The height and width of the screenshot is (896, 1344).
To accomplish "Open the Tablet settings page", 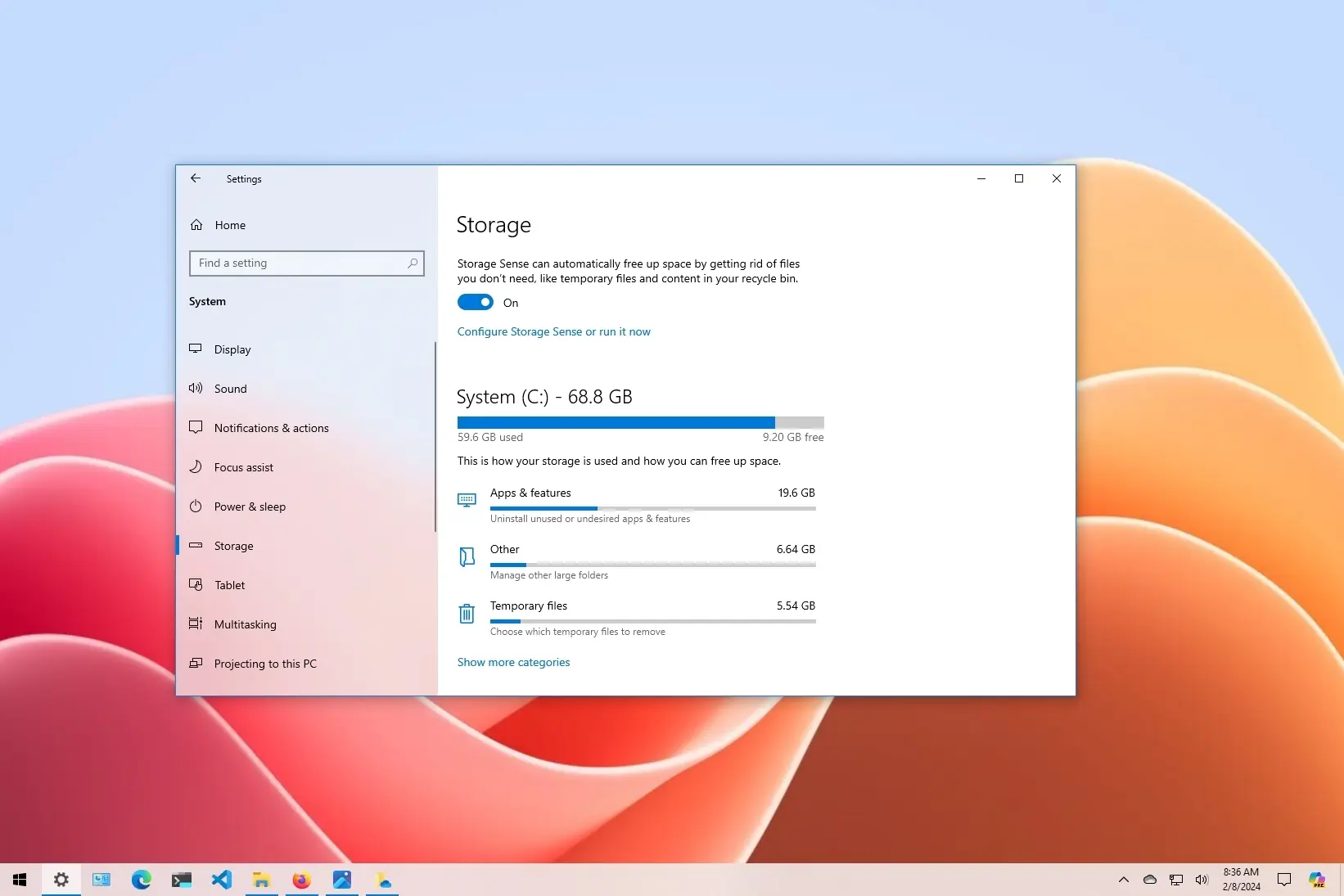I will coord(306,585).
